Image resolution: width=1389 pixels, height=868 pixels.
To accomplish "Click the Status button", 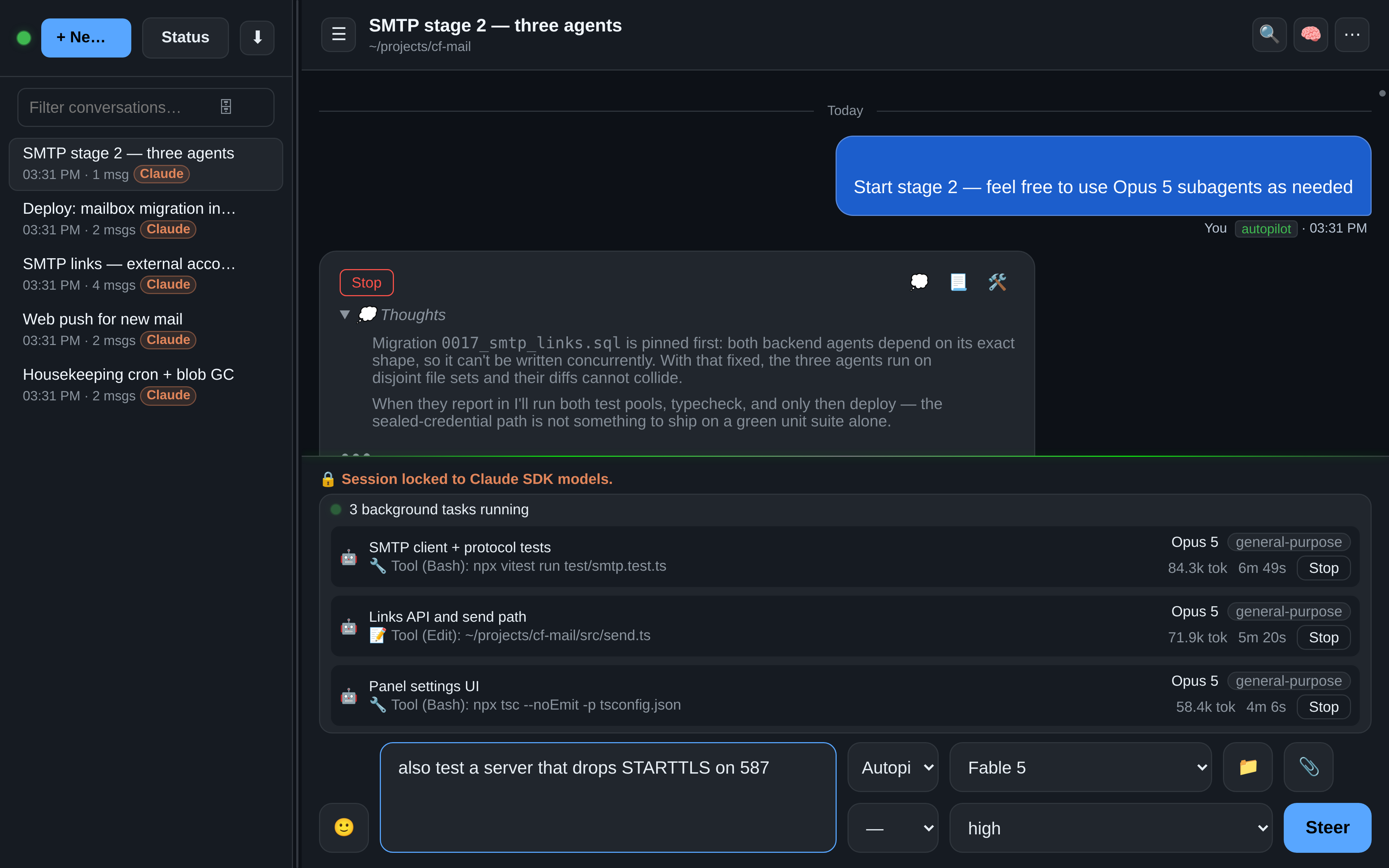I will pyautogui.click(x=186, y=38).
